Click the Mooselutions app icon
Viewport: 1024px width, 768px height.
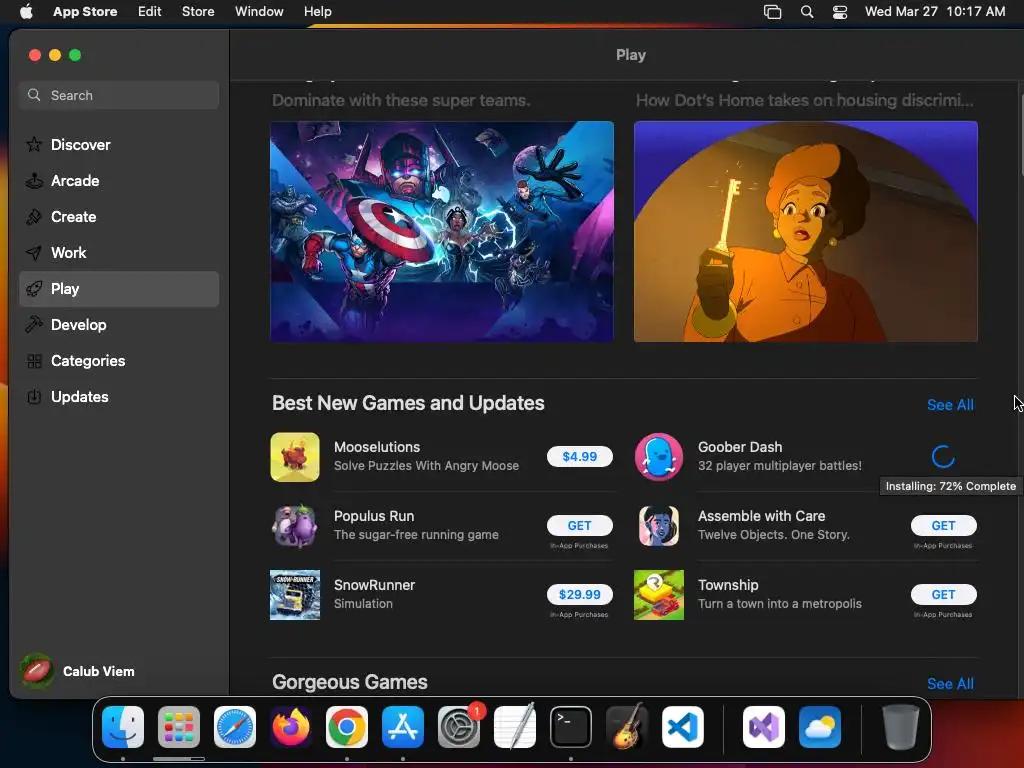[x=295, y=457]
